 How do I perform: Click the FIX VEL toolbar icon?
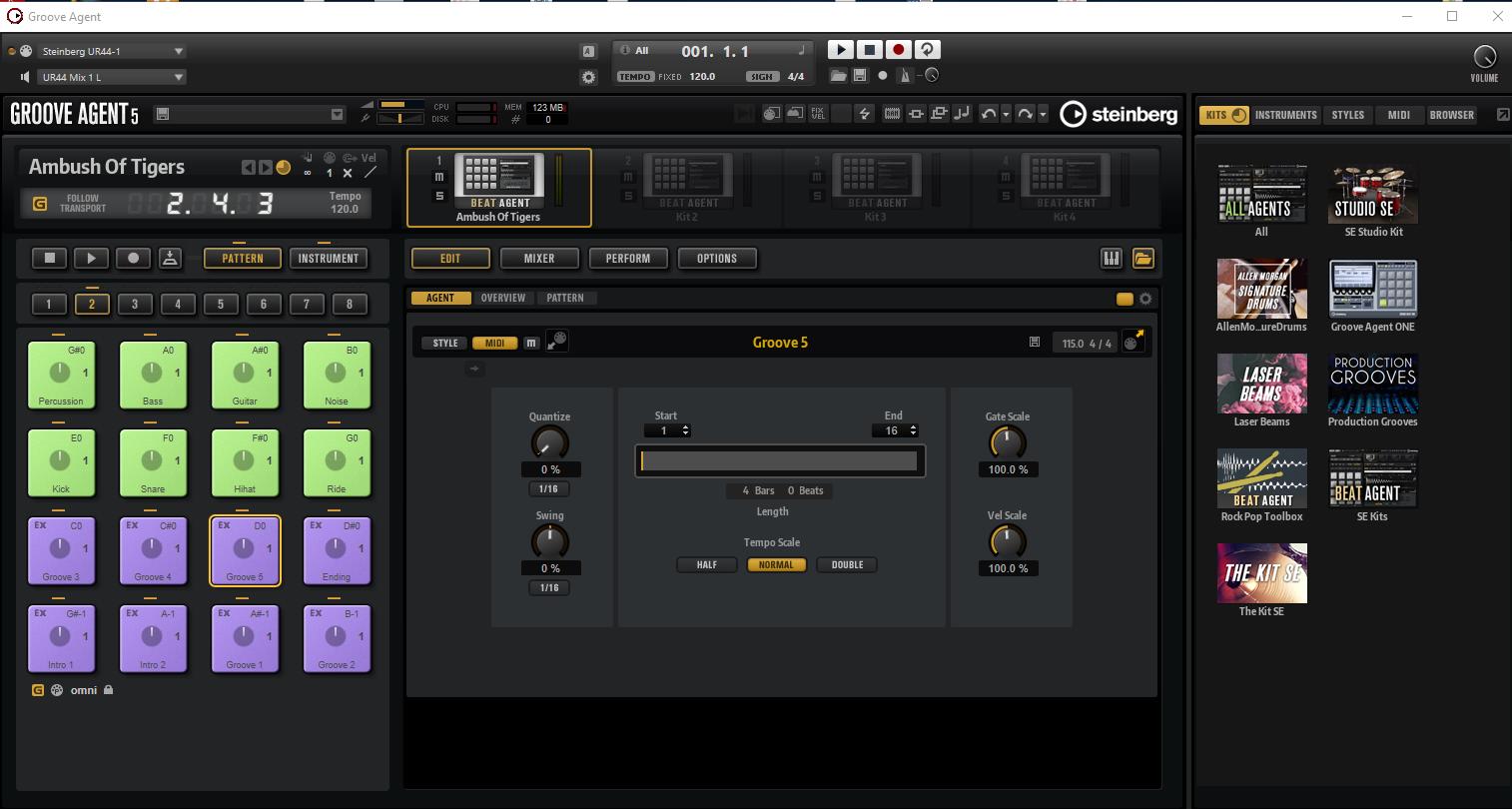coord(818,114)
